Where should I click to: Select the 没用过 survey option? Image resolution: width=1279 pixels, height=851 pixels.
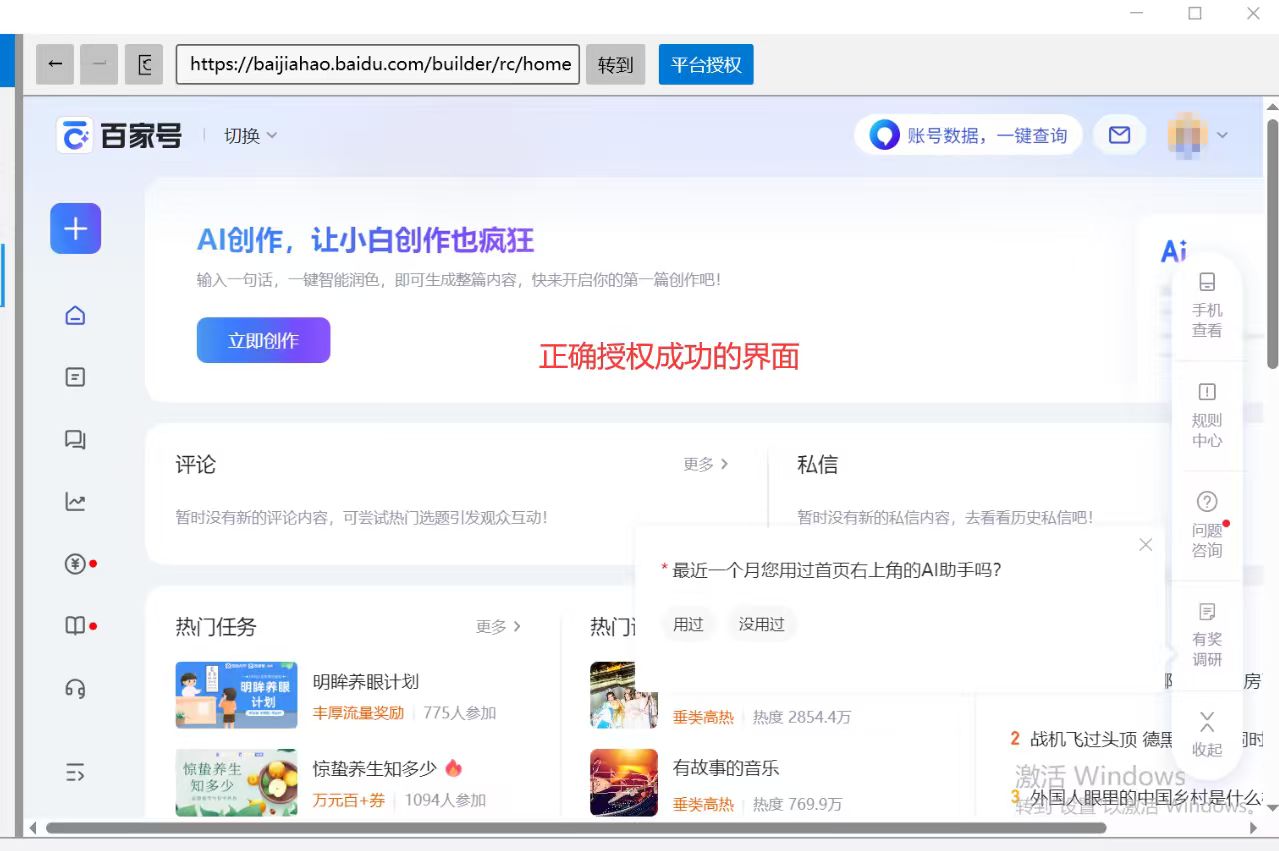761,624
